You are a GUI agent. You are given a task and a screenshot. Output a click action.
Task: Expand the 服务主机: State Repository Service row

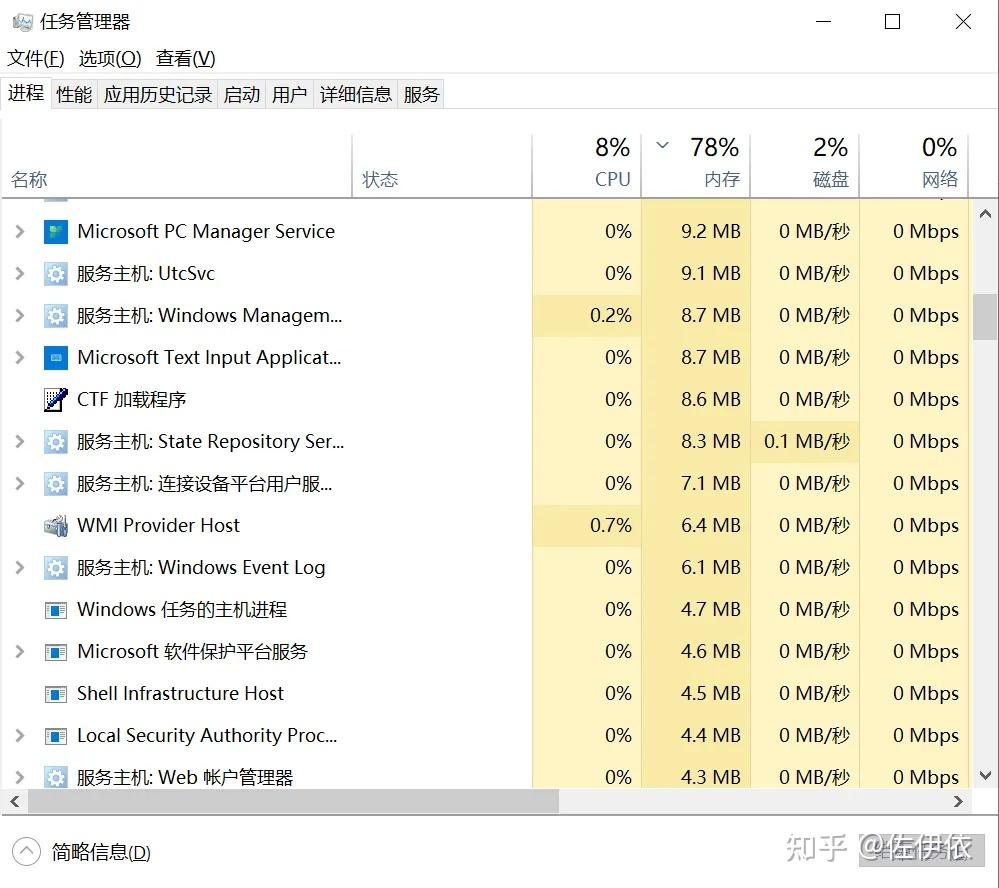[21, 441]
